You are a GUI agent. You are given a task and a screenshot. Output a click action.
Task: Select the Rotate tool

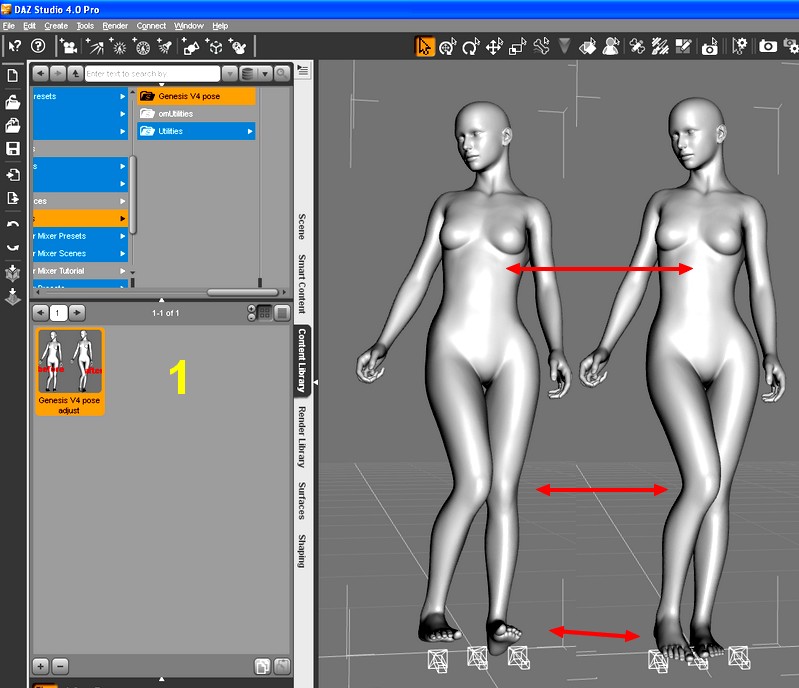[471, 46]
